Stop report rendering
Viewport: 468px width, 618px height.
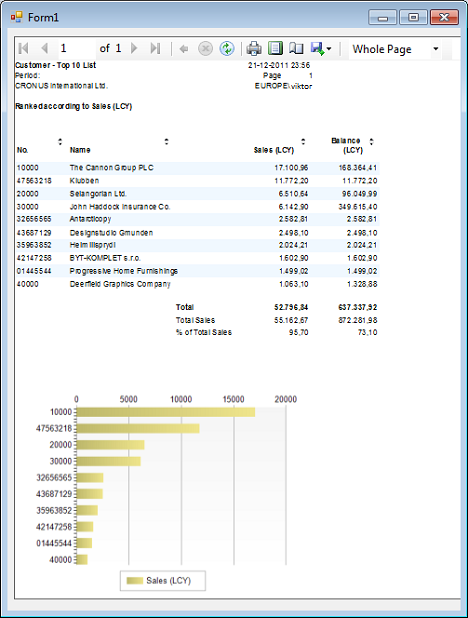point(205,48)
